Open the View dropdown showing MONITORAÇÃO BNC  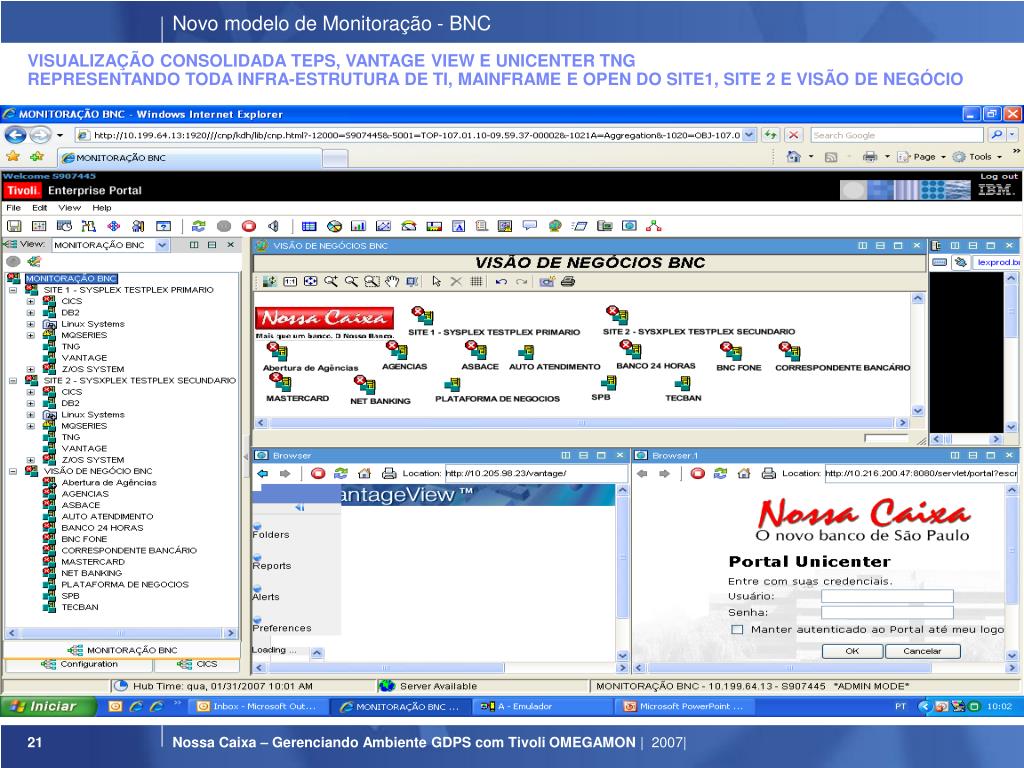click(x=162, y=246)
